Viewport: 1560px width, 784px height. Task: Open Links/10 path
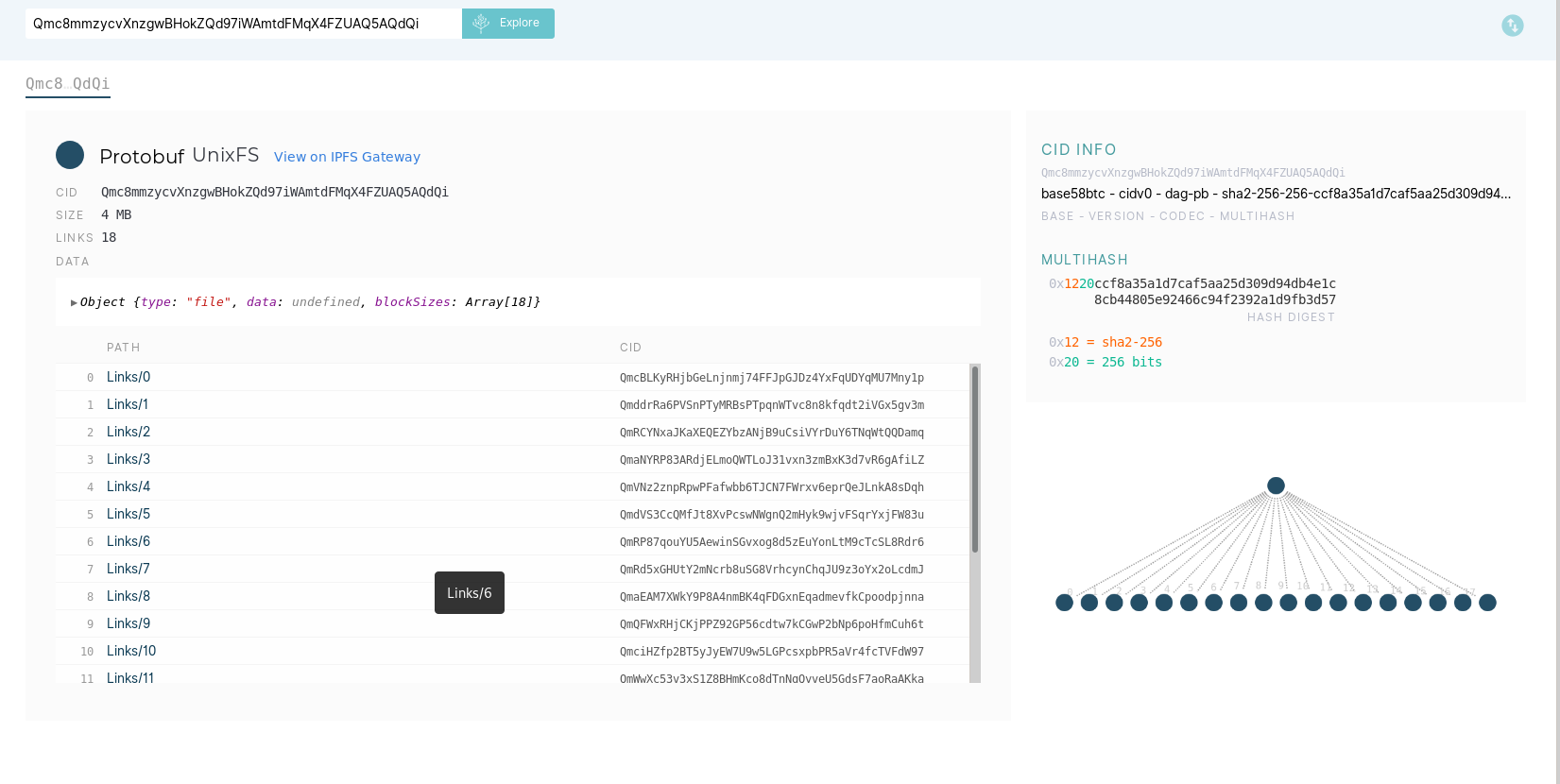coord(131,651)
